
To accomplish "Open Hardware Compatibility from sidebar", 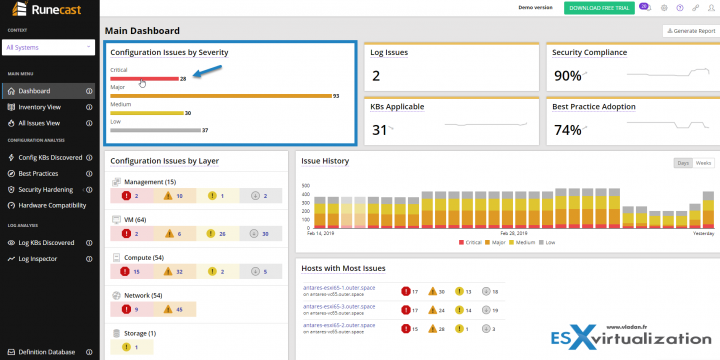I will [52, 206].
